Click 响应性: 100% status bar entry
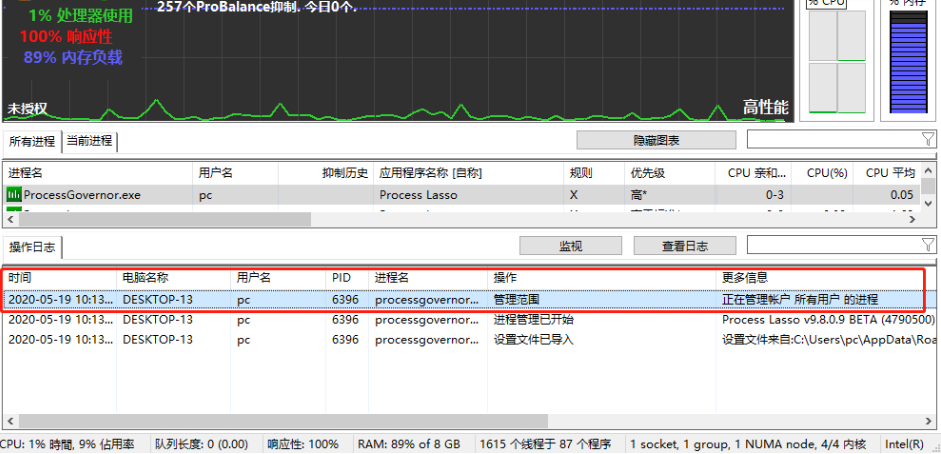Image resolution: width=941 pixels, height=454 pixels. (303, 444)
